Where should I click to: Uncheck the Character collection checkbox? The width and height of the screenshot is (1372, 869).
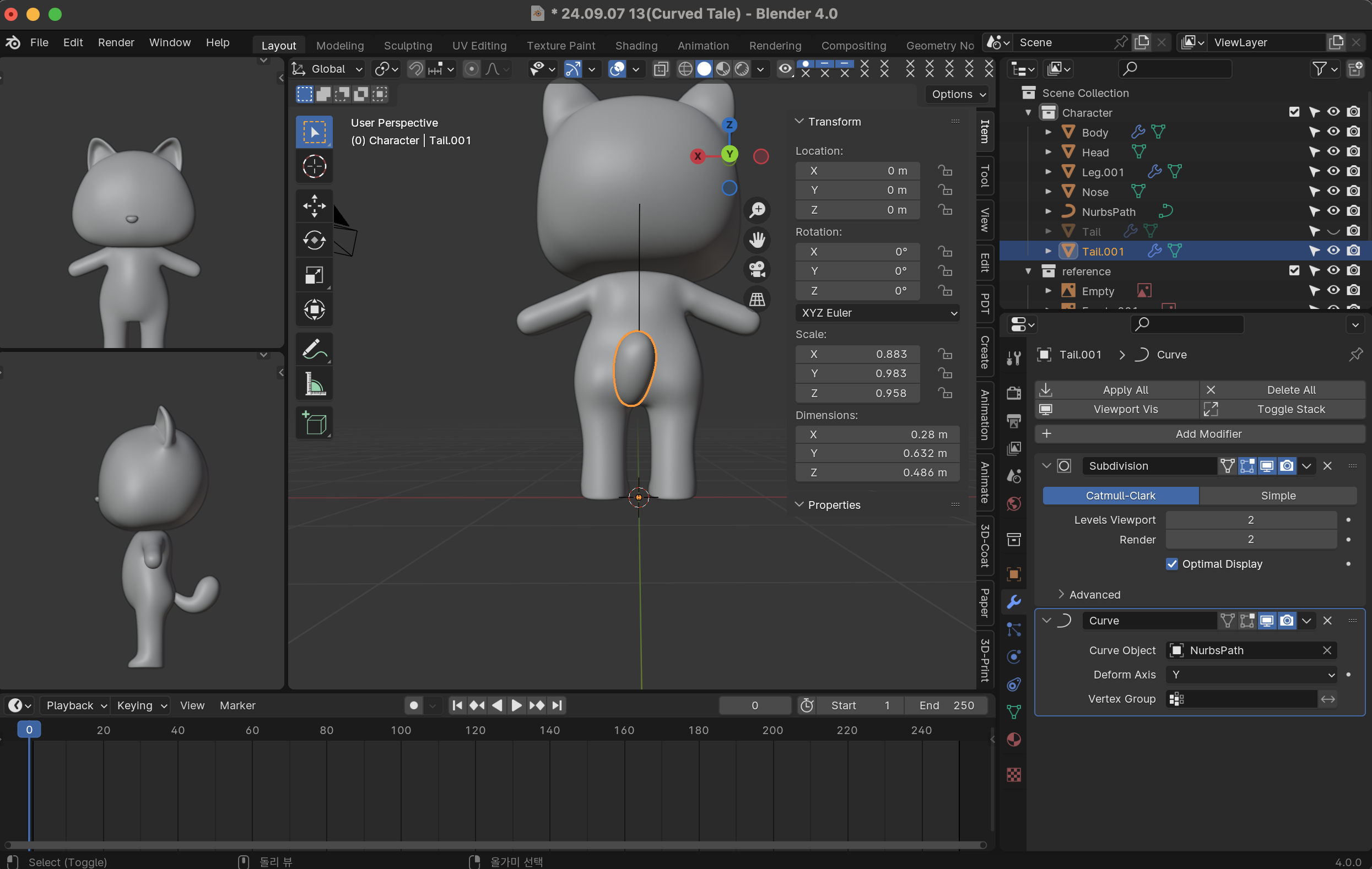click(x=1294, y=112)
